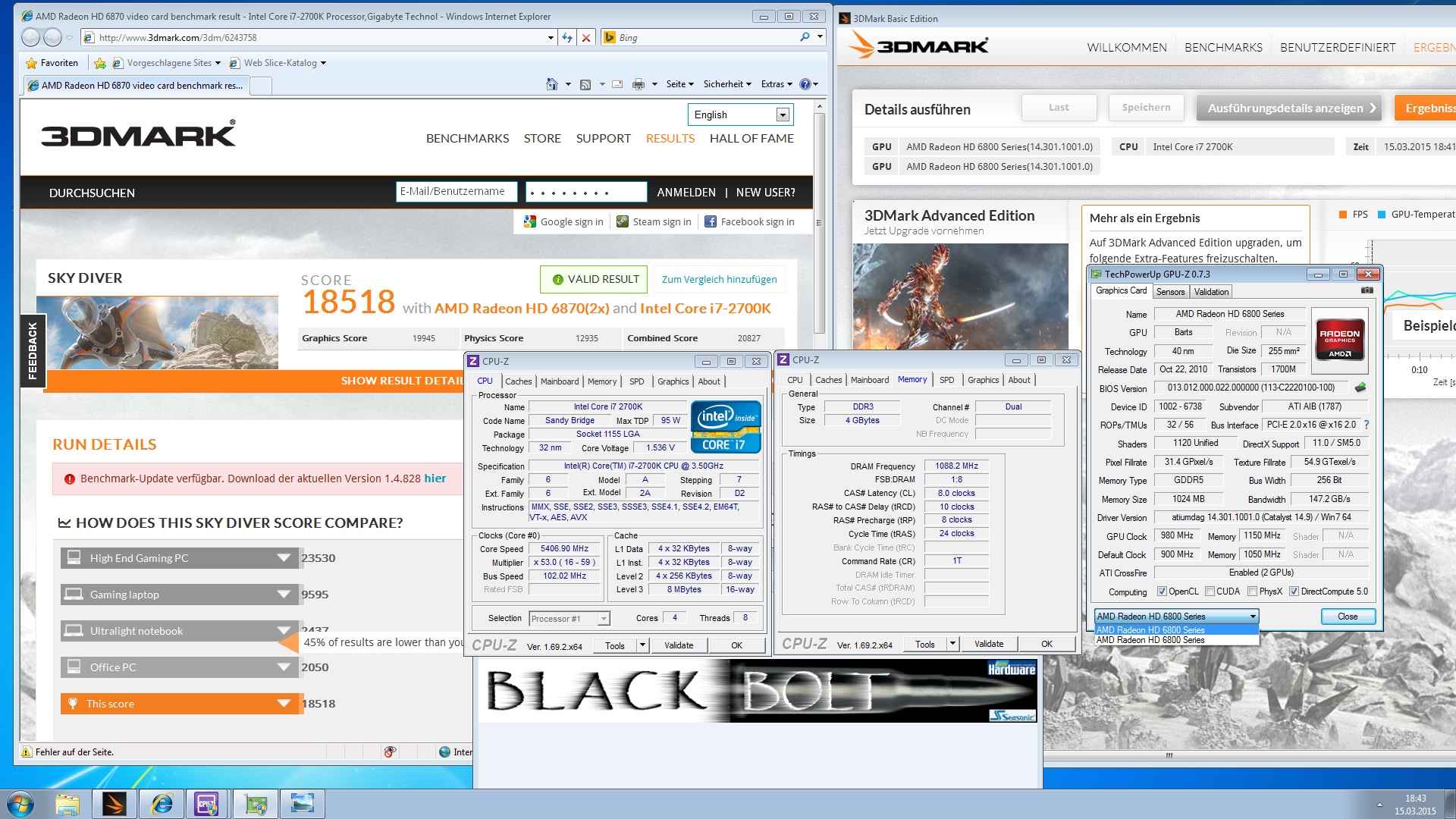Open Windows Explorer from the taskbar
The height and width of the screenshot is (819, 1456).
67,804
